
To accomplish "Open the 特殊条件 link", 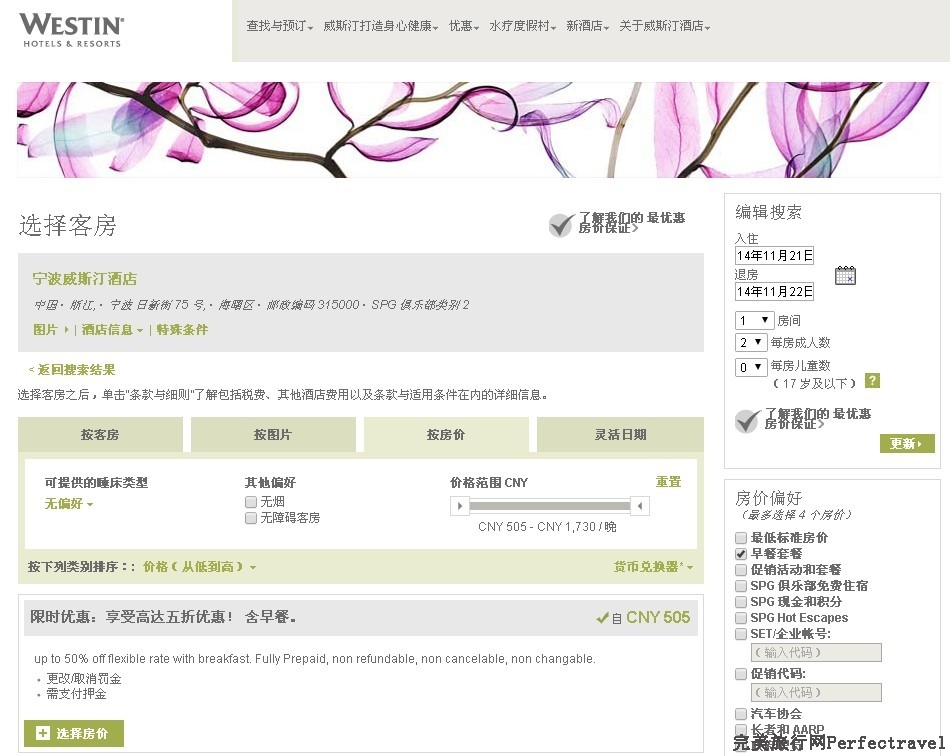I will click(x=182, y=330).
